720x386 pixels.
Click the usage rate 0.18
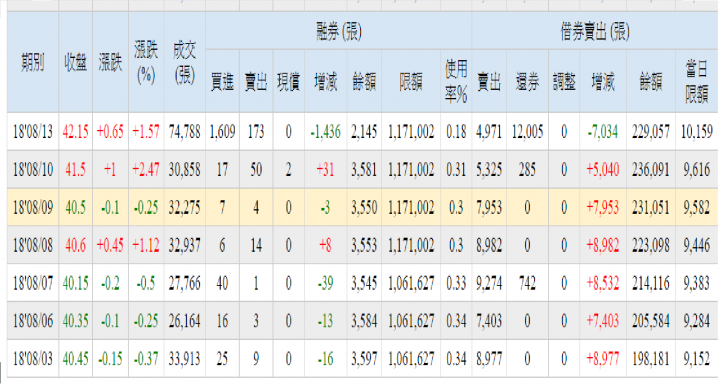coord(456,132)
